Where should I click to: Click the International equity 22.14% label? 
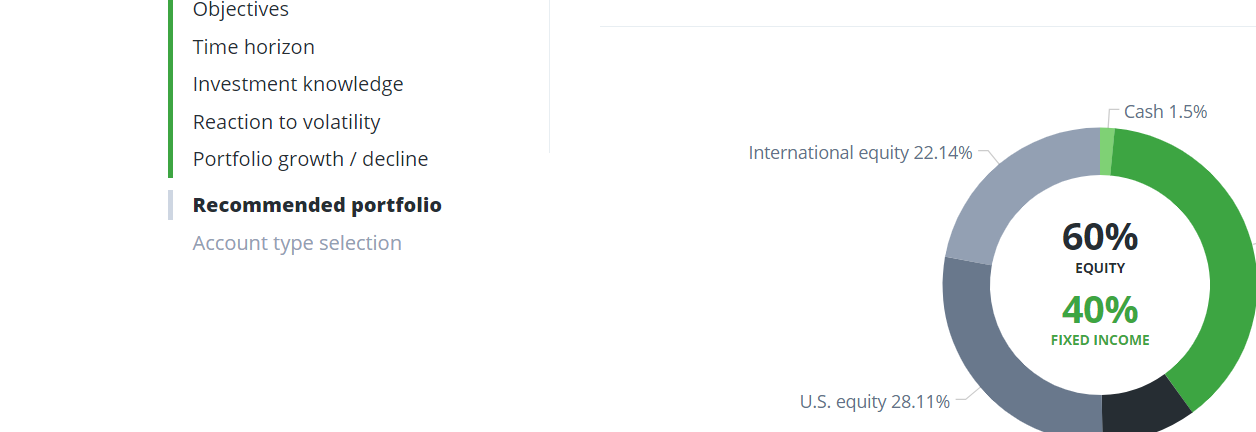pos(860,152)
